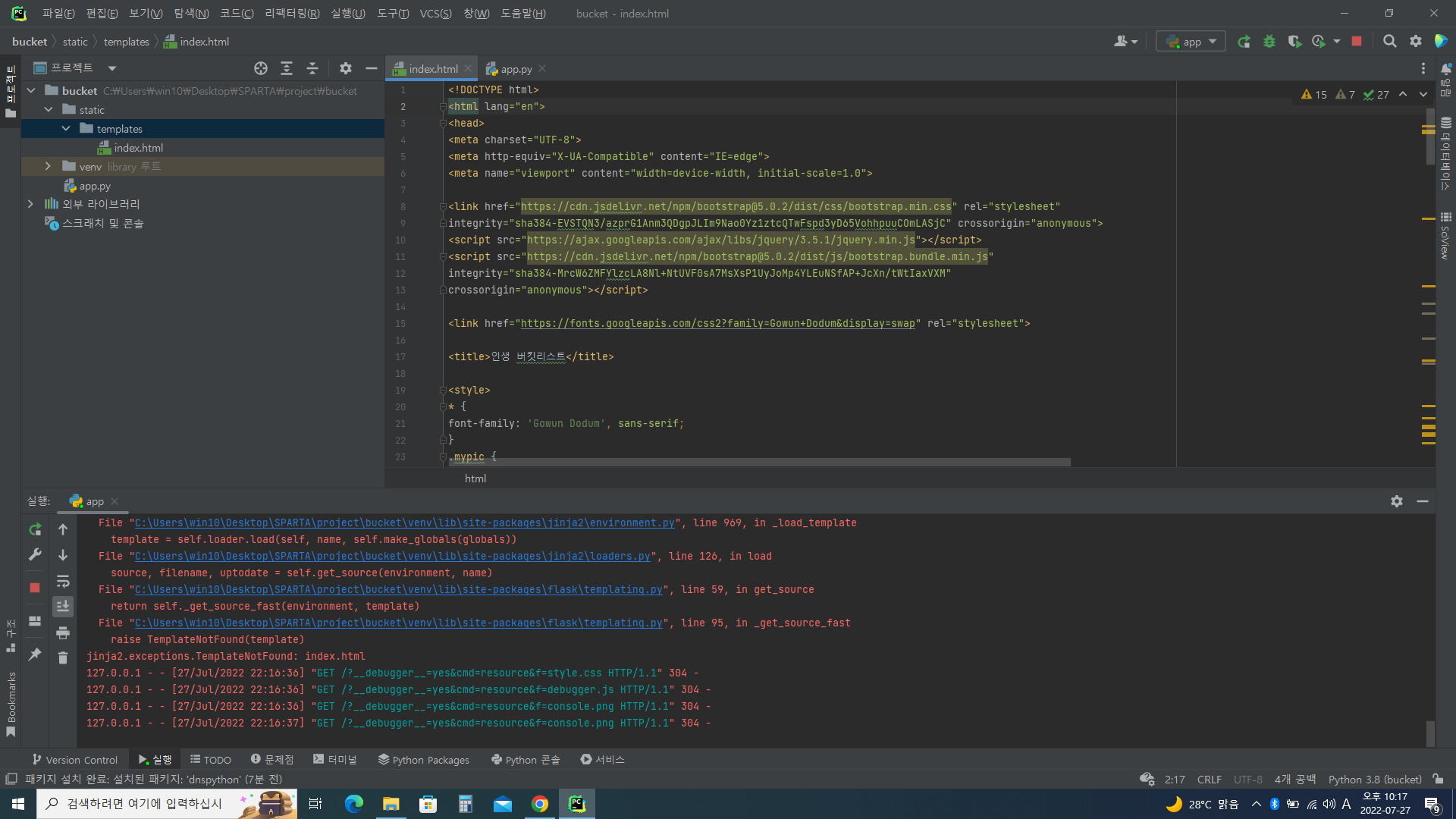This screenshot has width=1456, height=819.
Task: Open the app run configuration dropdown
Action: click(x=1191, y=42)
